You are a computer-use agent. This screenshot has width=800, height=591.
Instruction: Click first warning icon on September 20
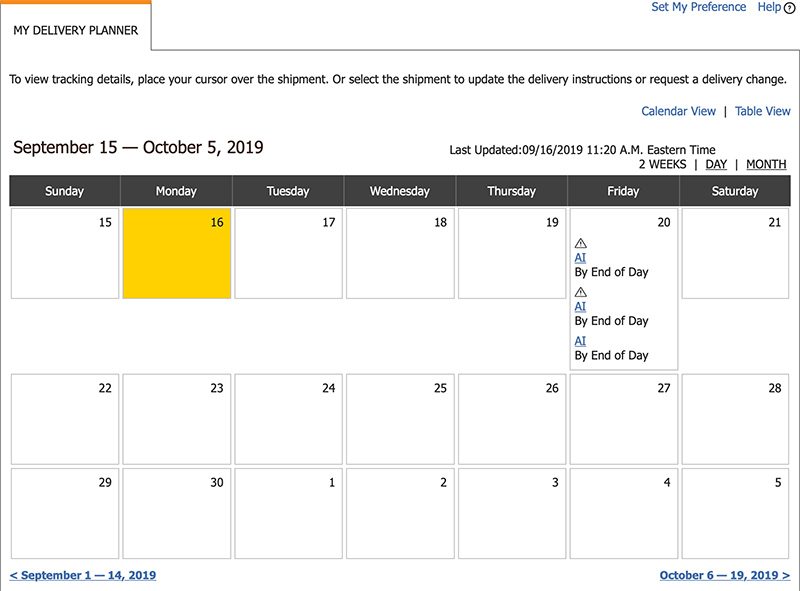[581, 243]
